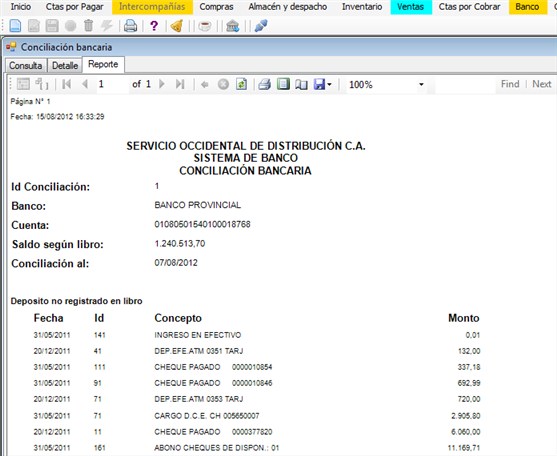Click the grayed edit document icon

point(34,26)
